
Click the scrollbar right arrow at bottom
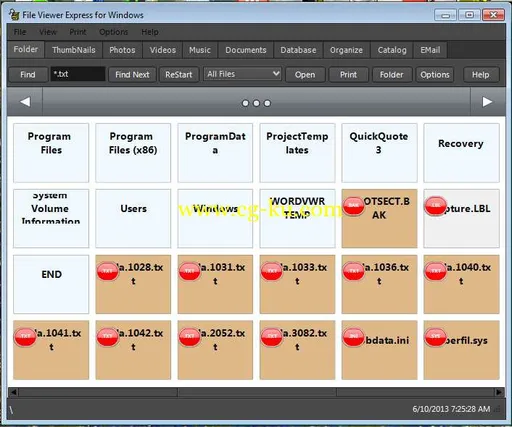click(499, 392)
